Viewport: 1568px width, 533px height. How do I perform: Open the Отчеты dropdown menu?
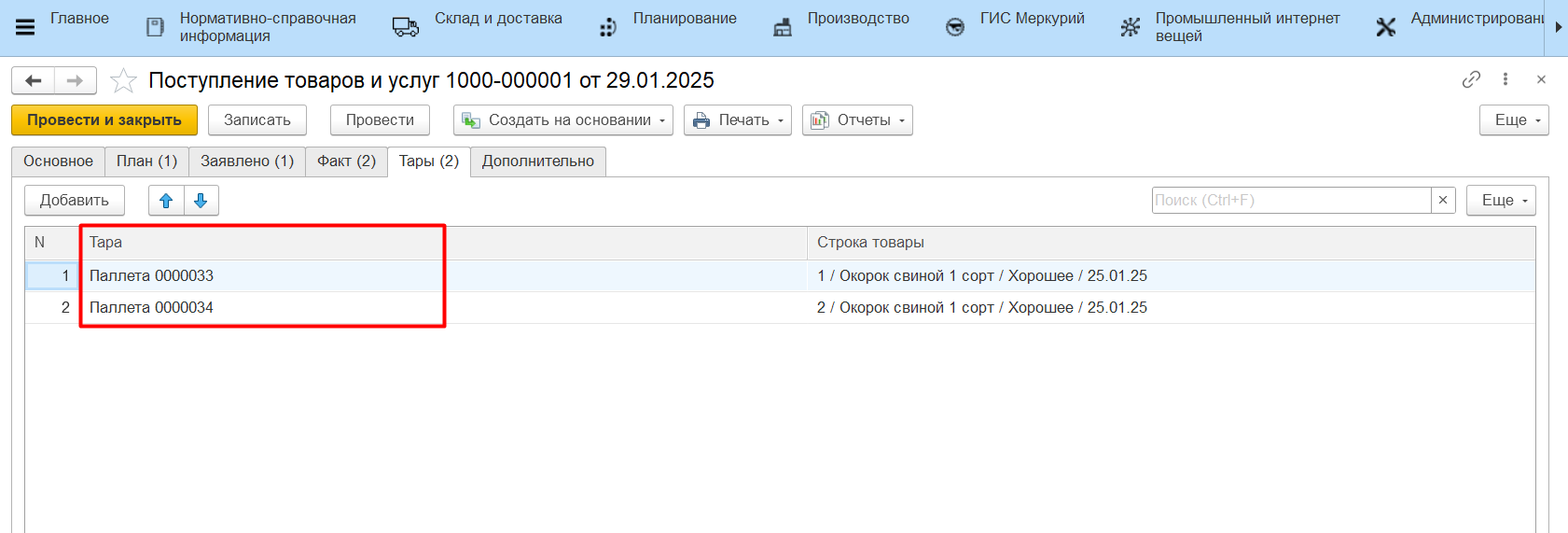pyautogui.click(x=857, y=120)
